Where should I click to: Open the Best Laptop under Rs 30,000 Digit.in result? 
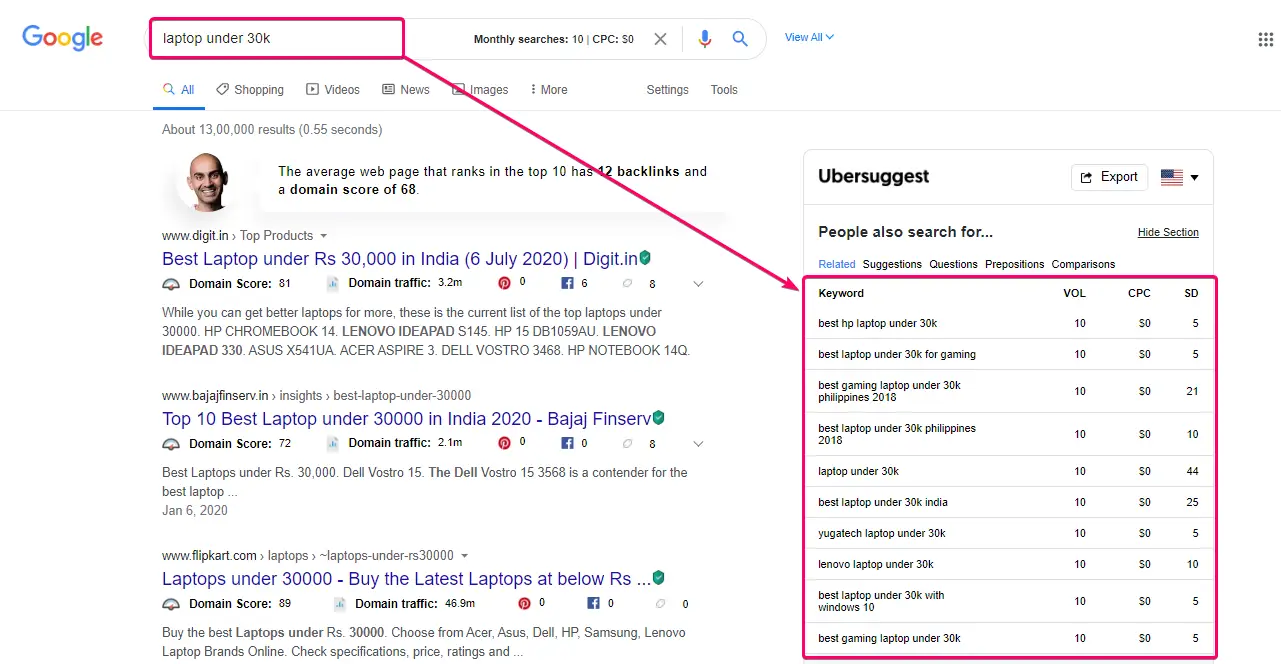coord(400,259)
